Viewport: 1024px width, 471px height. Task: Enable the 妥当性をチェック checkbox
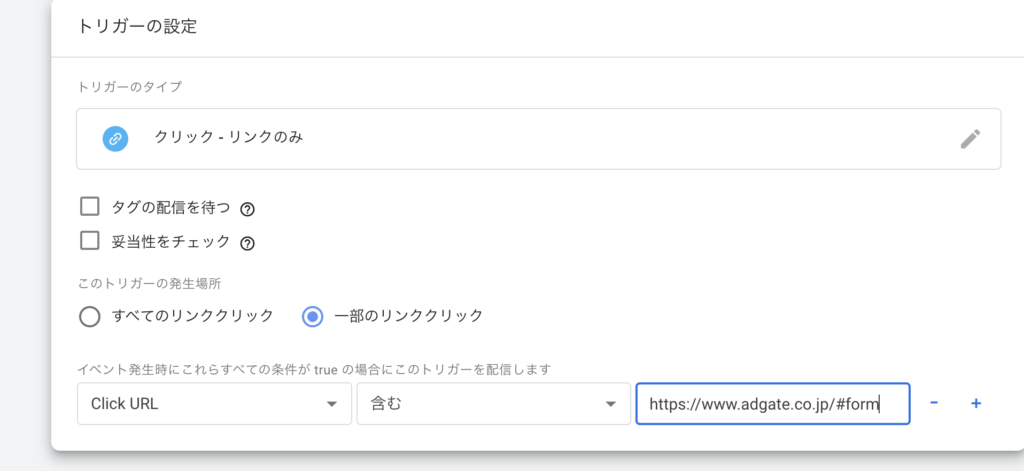click(x=89, y=241)
